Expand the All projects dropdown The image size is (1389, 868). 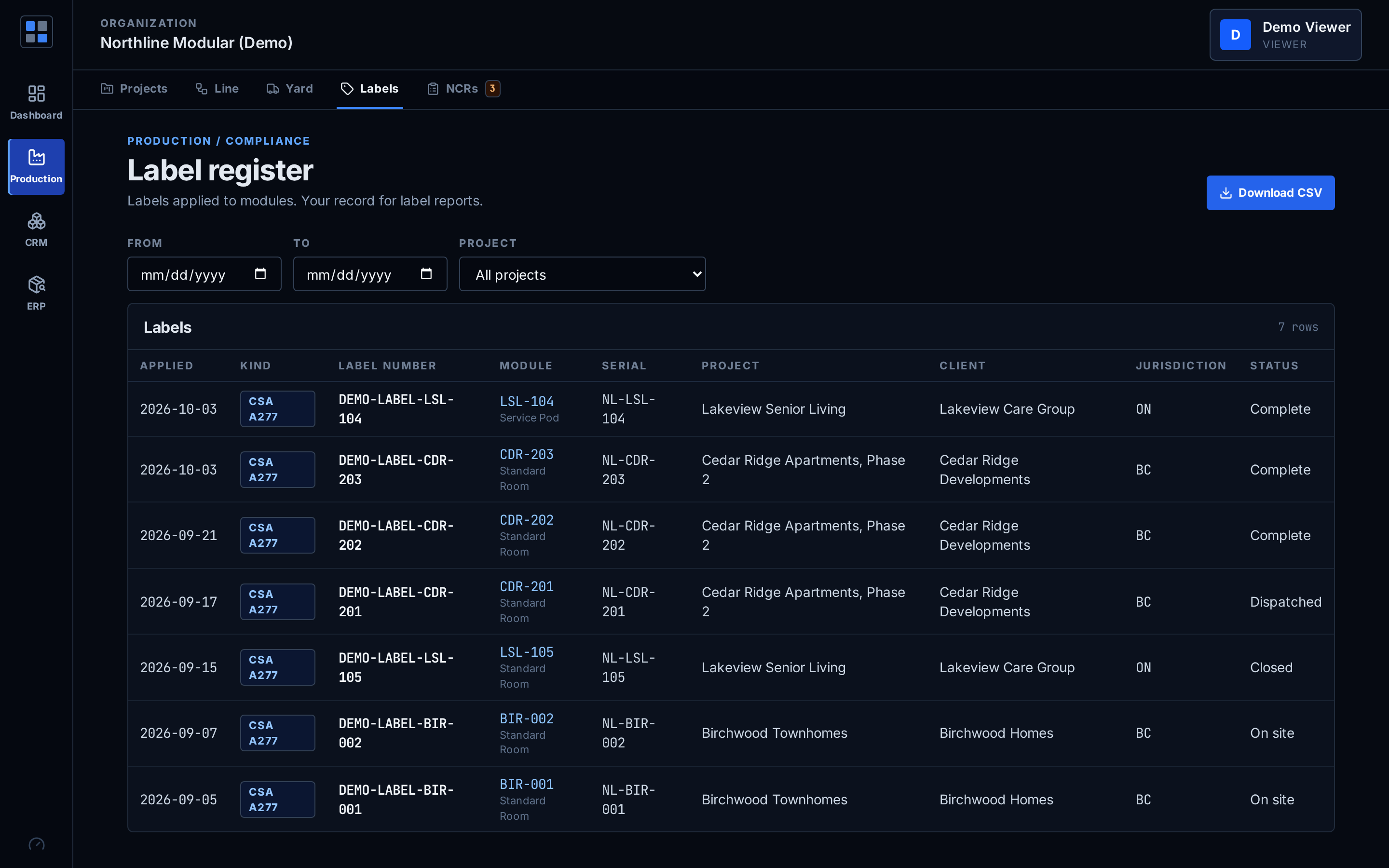582,274
